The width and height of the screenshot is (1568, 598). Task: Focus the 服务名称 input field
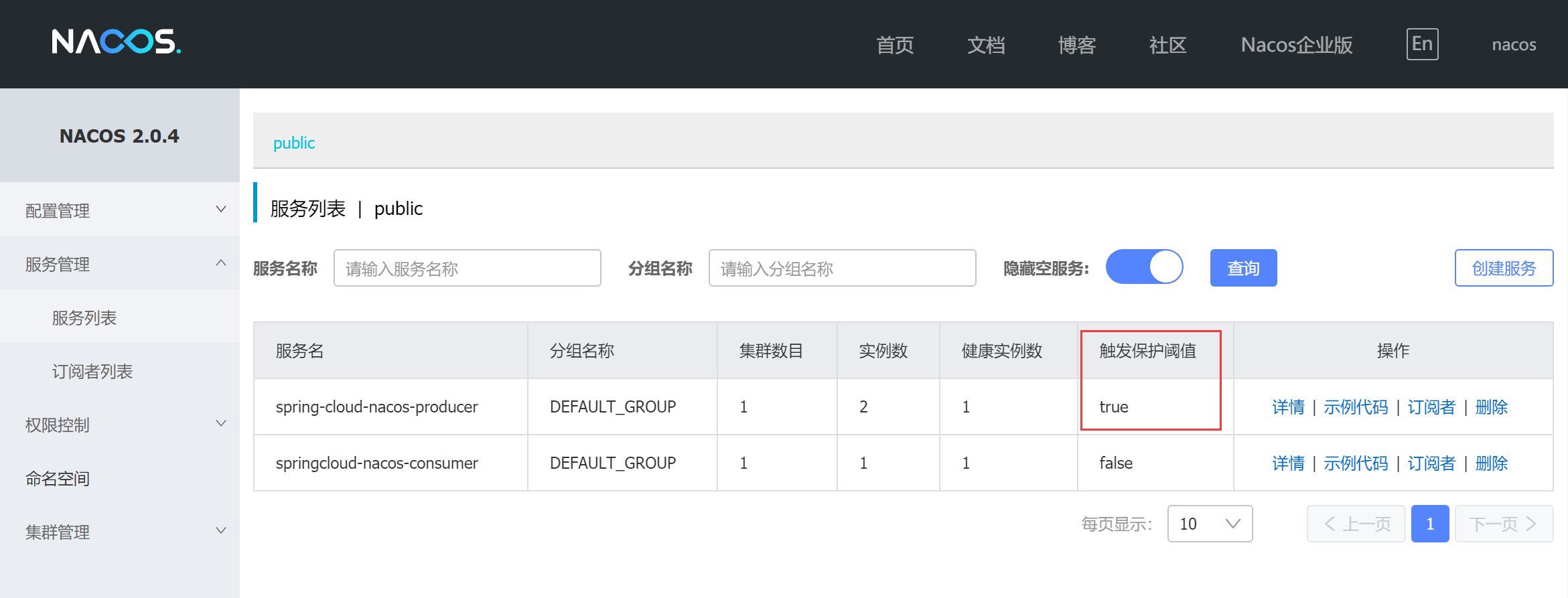pyautogui.click(x=467, y=268)
